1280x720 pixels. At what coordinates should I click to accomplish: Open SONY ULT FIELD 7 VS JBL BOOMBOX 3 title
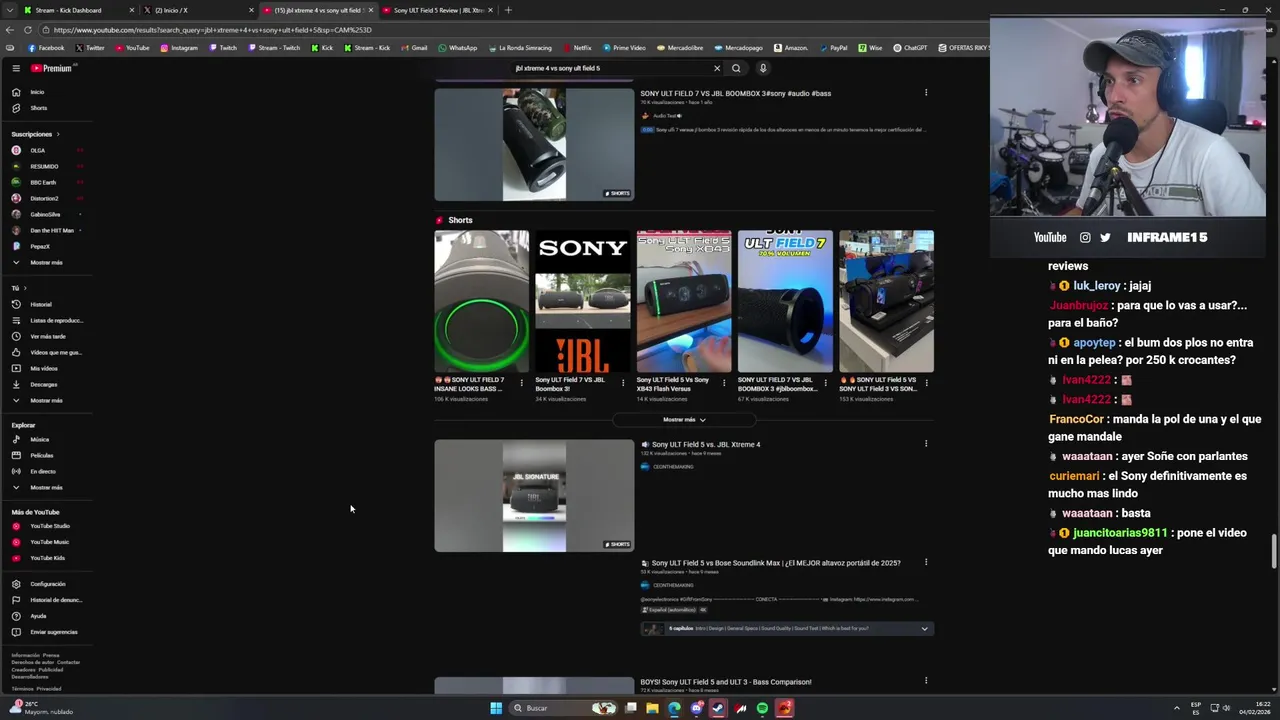736,93
